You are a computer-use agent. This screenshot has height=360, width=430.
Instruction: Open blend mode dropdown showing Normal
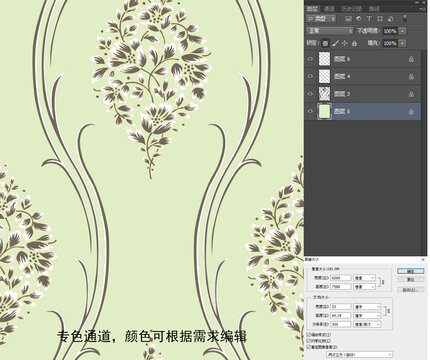pos(330,31)
